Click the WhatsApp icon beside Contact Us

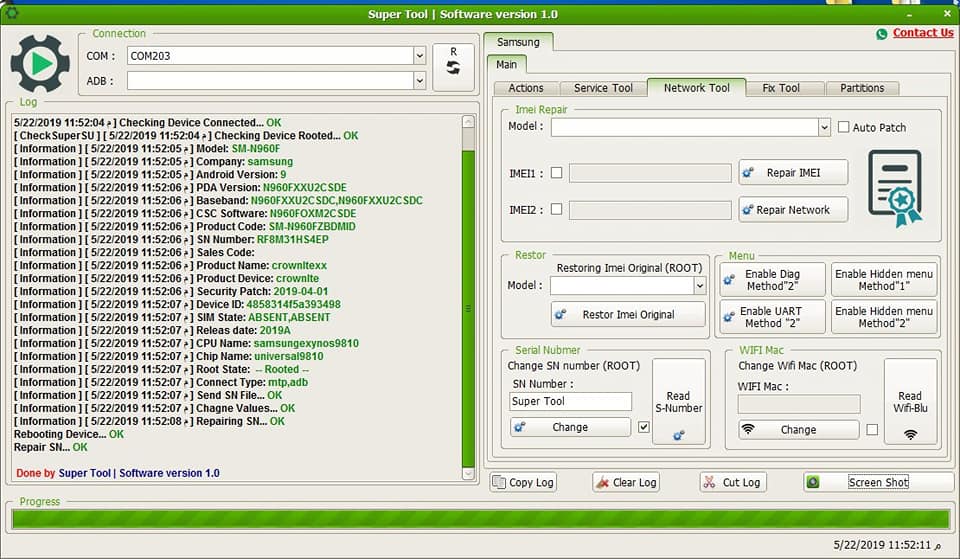click(882, 34)
